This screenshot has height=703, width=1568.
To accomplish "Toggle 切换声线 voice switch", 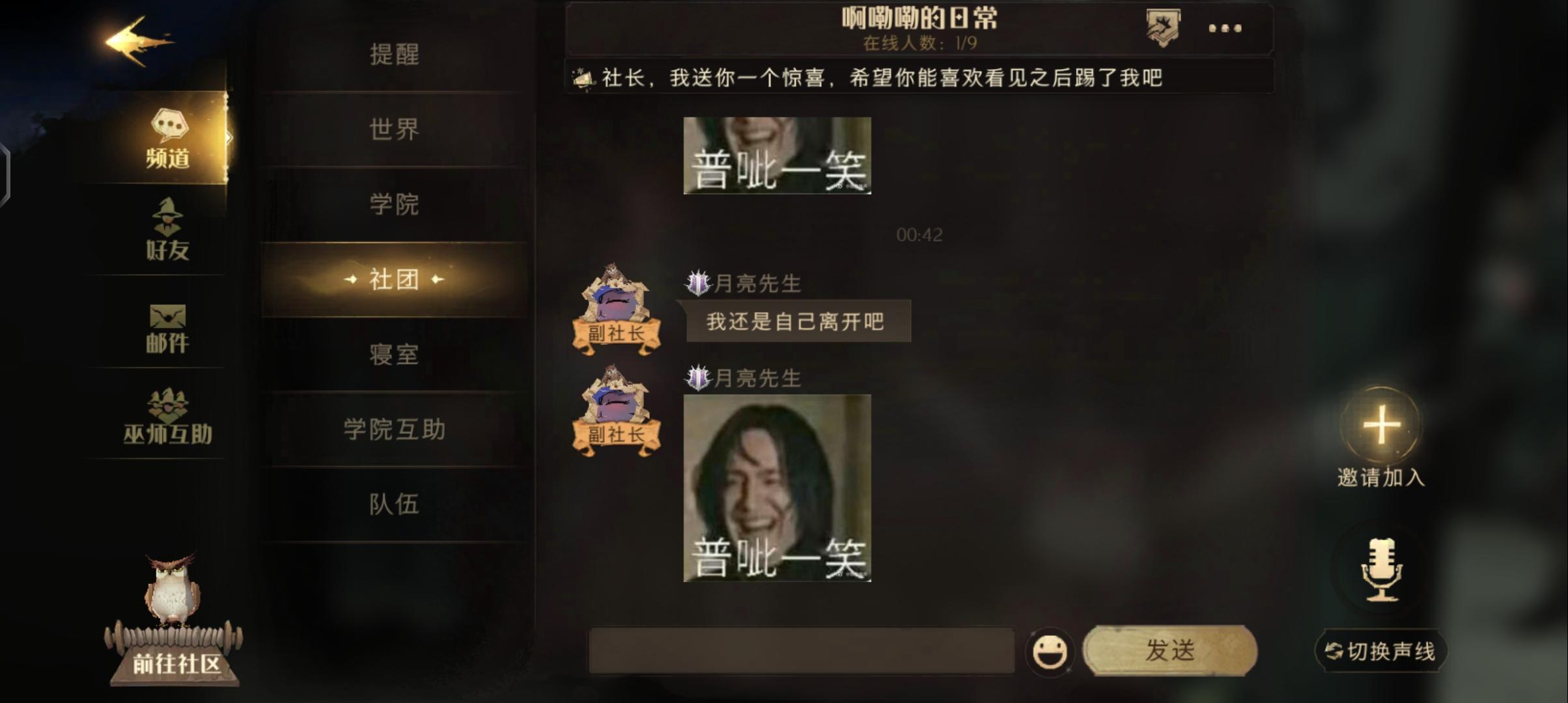I will (1381, 651).
